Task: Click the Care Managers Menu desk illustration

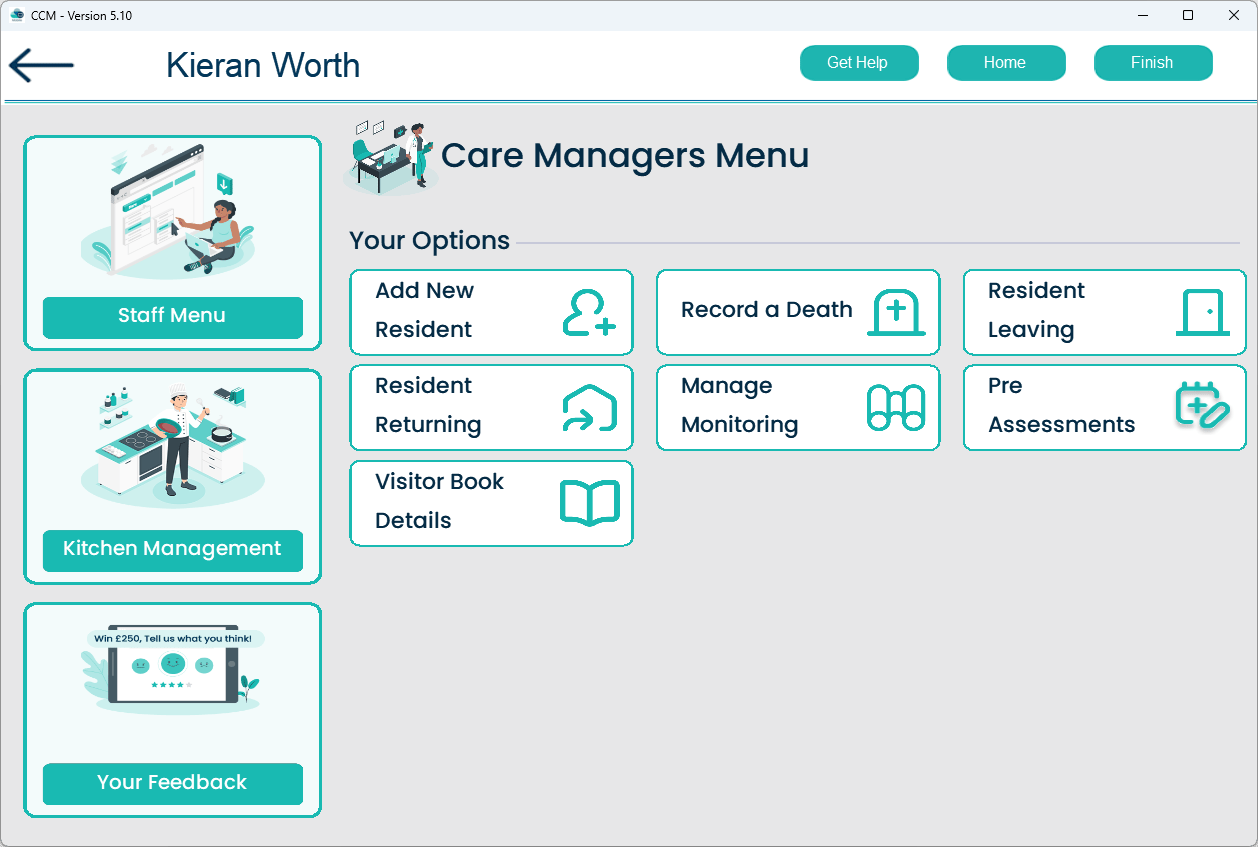Action: point(391,157)
